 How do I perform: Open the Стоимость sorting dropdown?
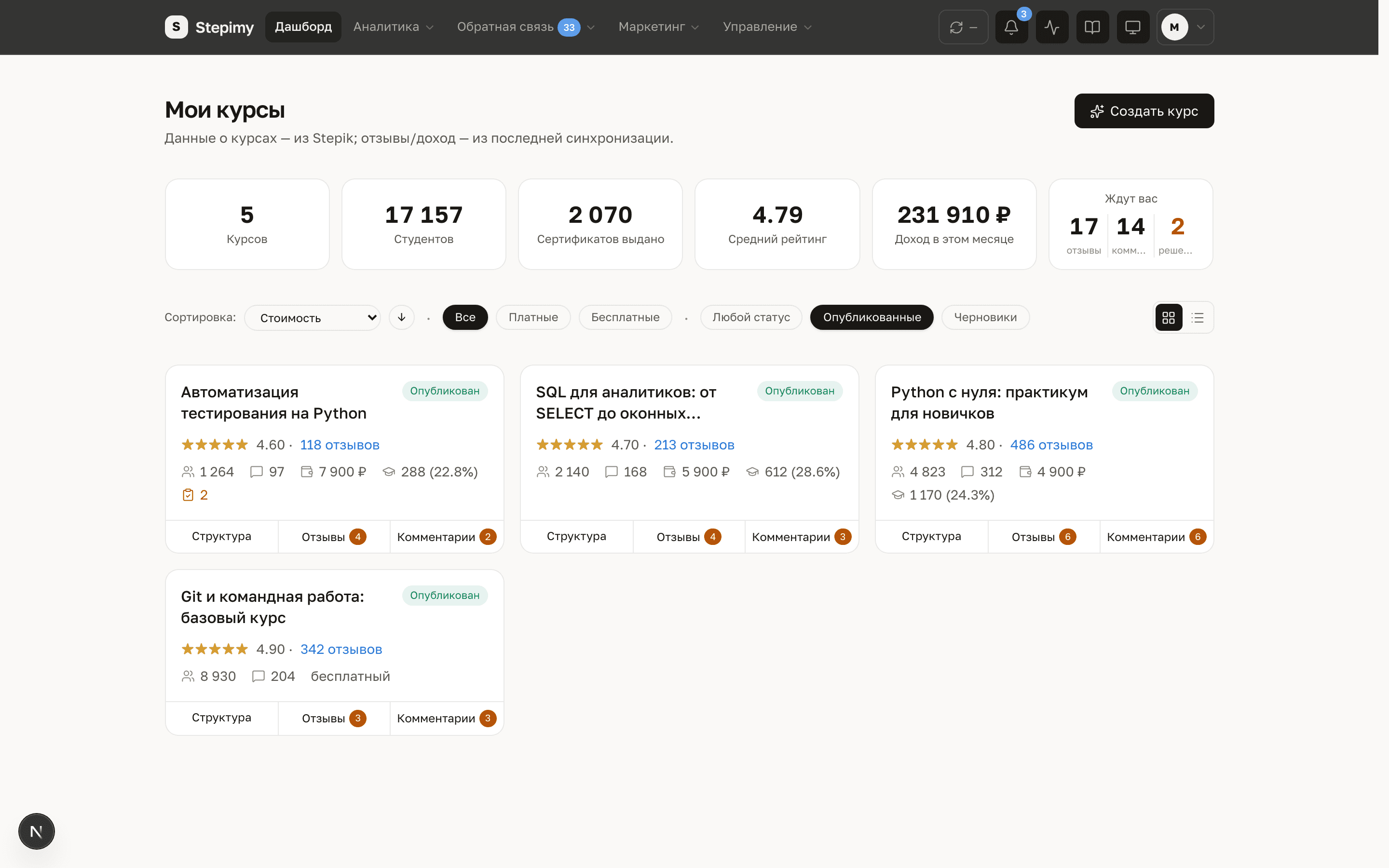pyautogui.click(x=312, y=317)
